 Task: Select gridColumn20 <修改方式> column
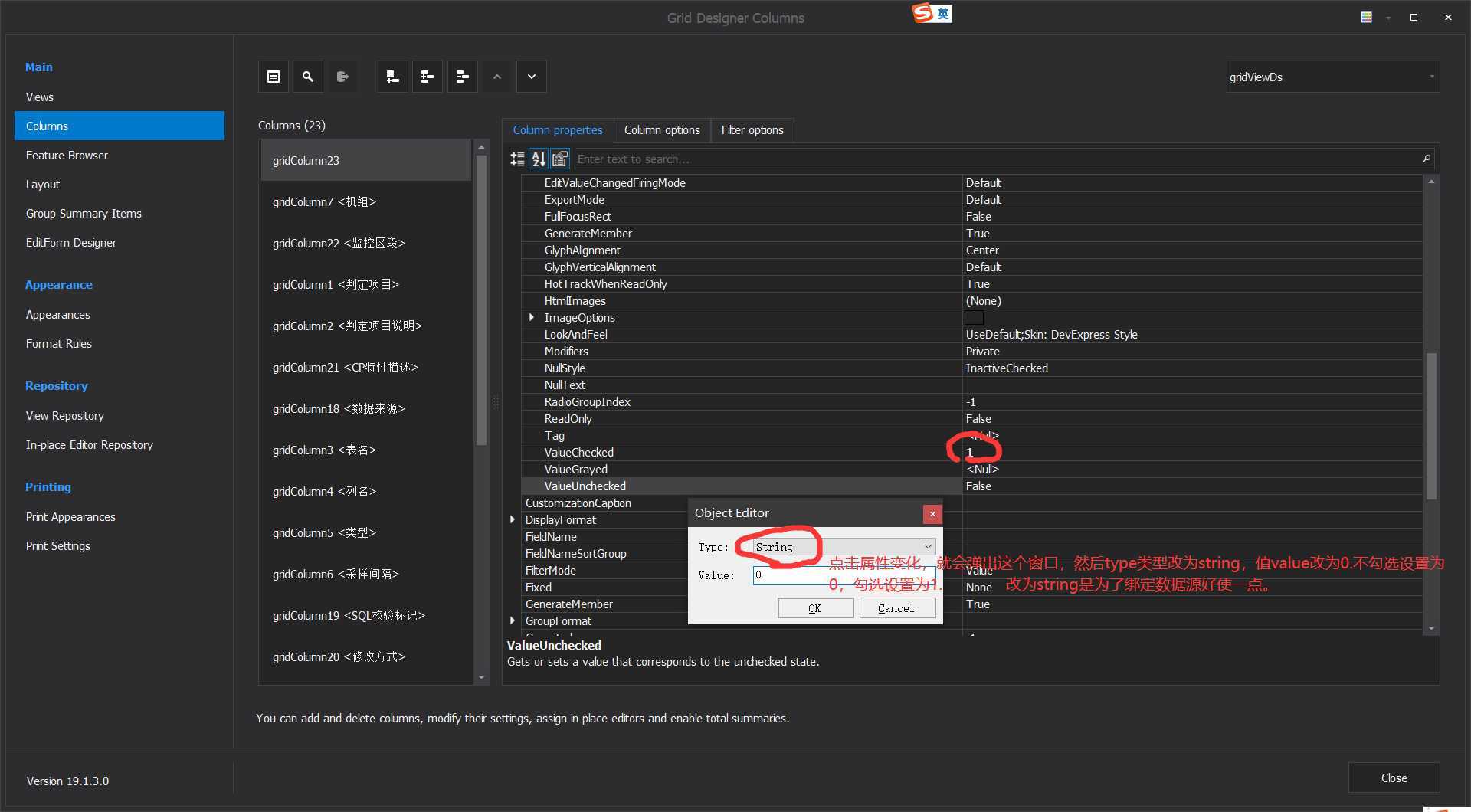(x=366, y=656)
